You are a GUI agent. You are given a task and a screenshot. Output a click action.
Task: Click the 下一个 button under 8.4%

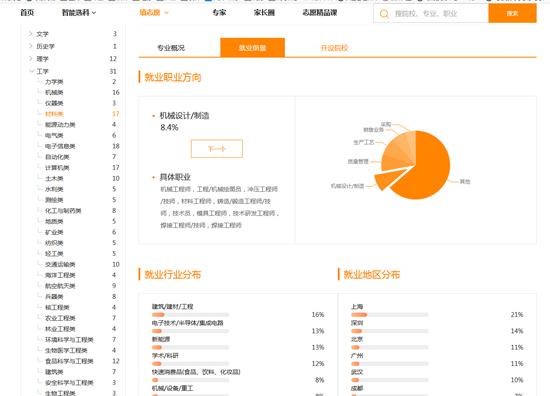pyautogui.click(x=217, y=149)
